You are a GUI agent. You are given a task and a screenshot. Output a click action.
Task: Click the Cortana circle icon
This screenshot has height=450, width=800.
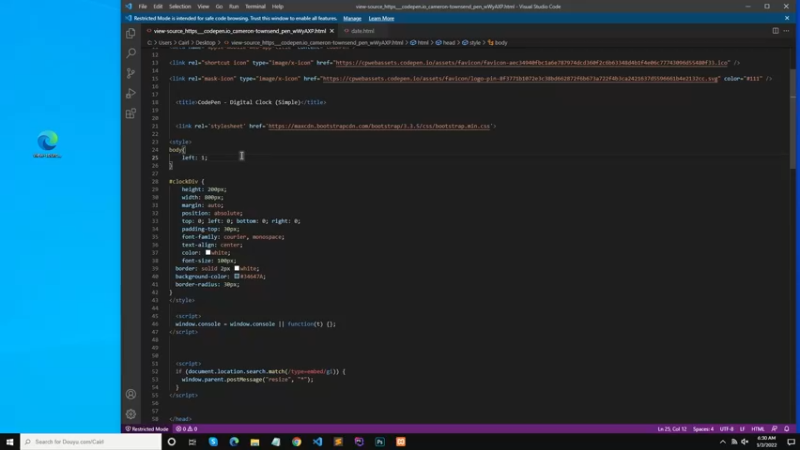tap(171, 442)
